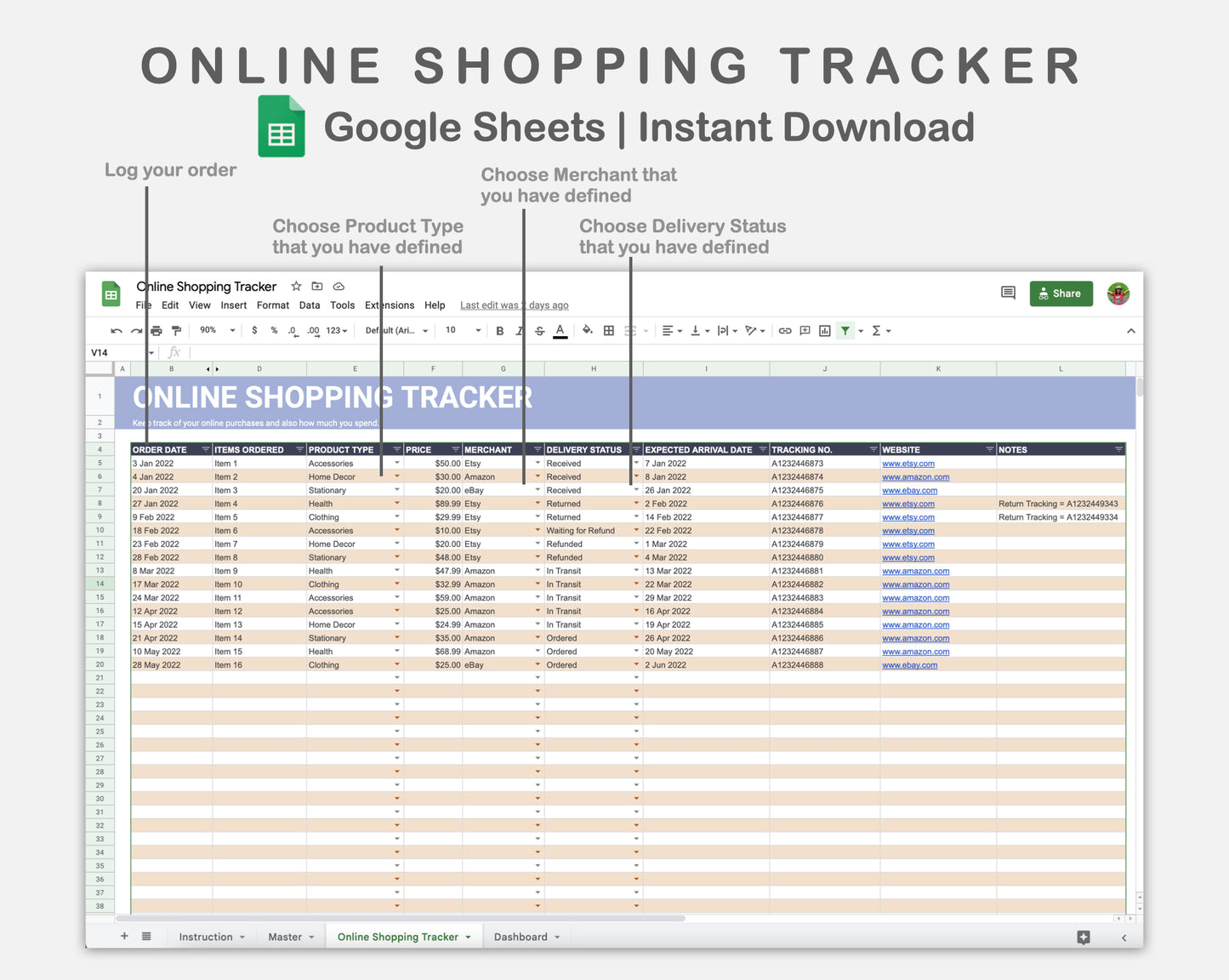Open the Extensions menu
This screenshot has height=980, width=1229.
(x=390, y=305)
